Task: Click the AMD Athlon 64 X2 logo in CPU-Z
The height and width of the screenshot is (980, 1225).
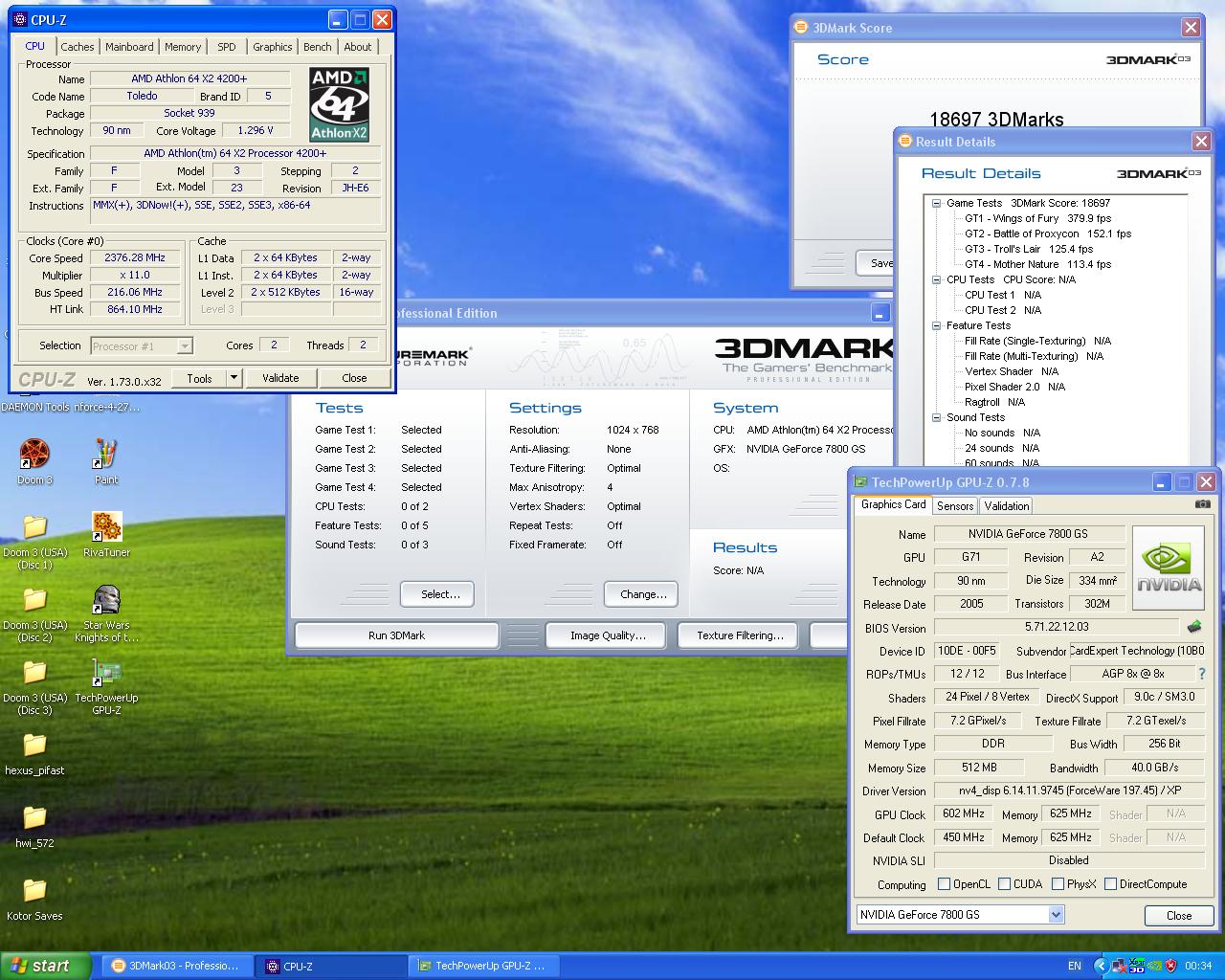Action: 339,104
